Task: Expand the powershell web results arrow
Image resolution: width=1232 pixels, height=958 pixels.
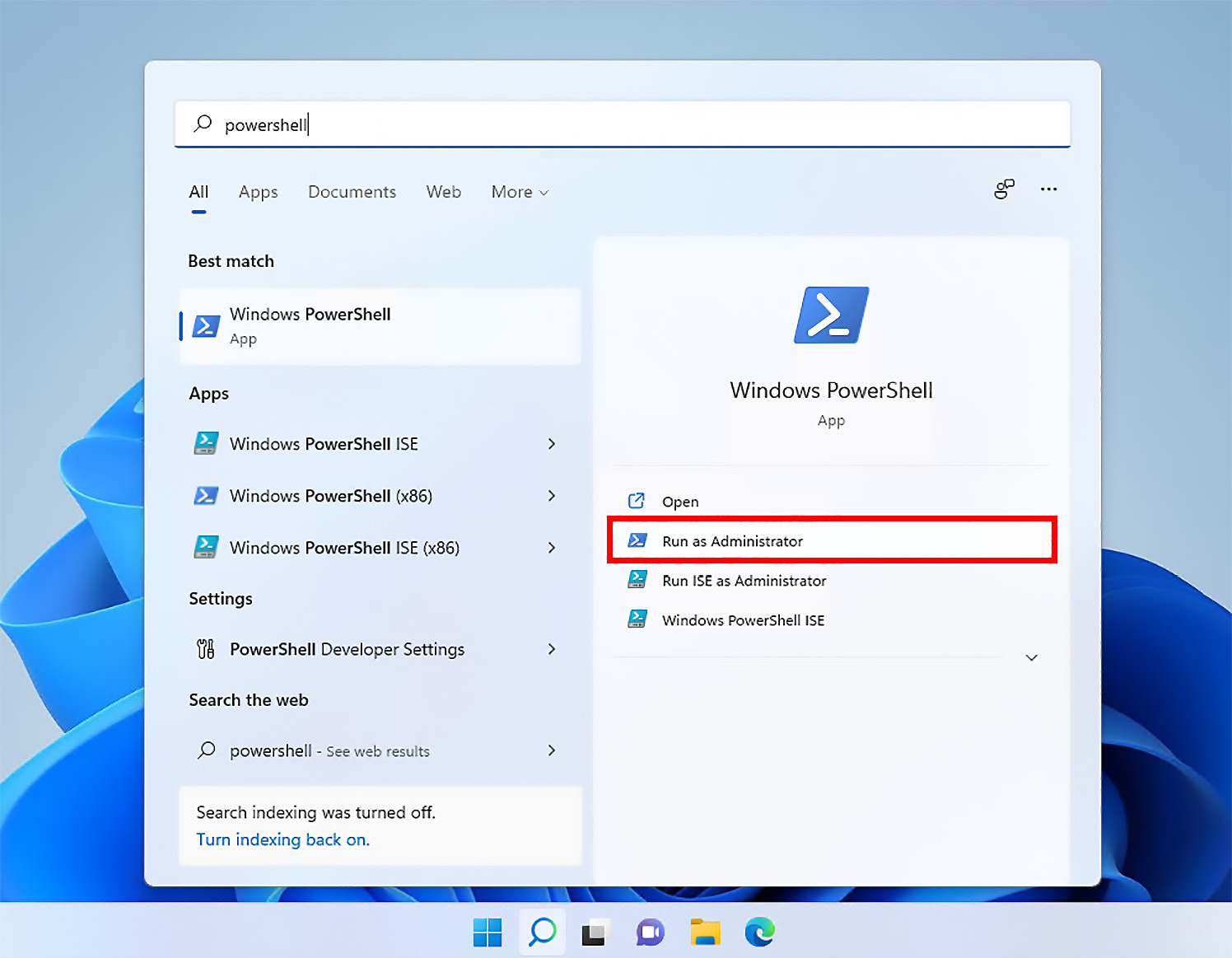Action: click(552, 750)
